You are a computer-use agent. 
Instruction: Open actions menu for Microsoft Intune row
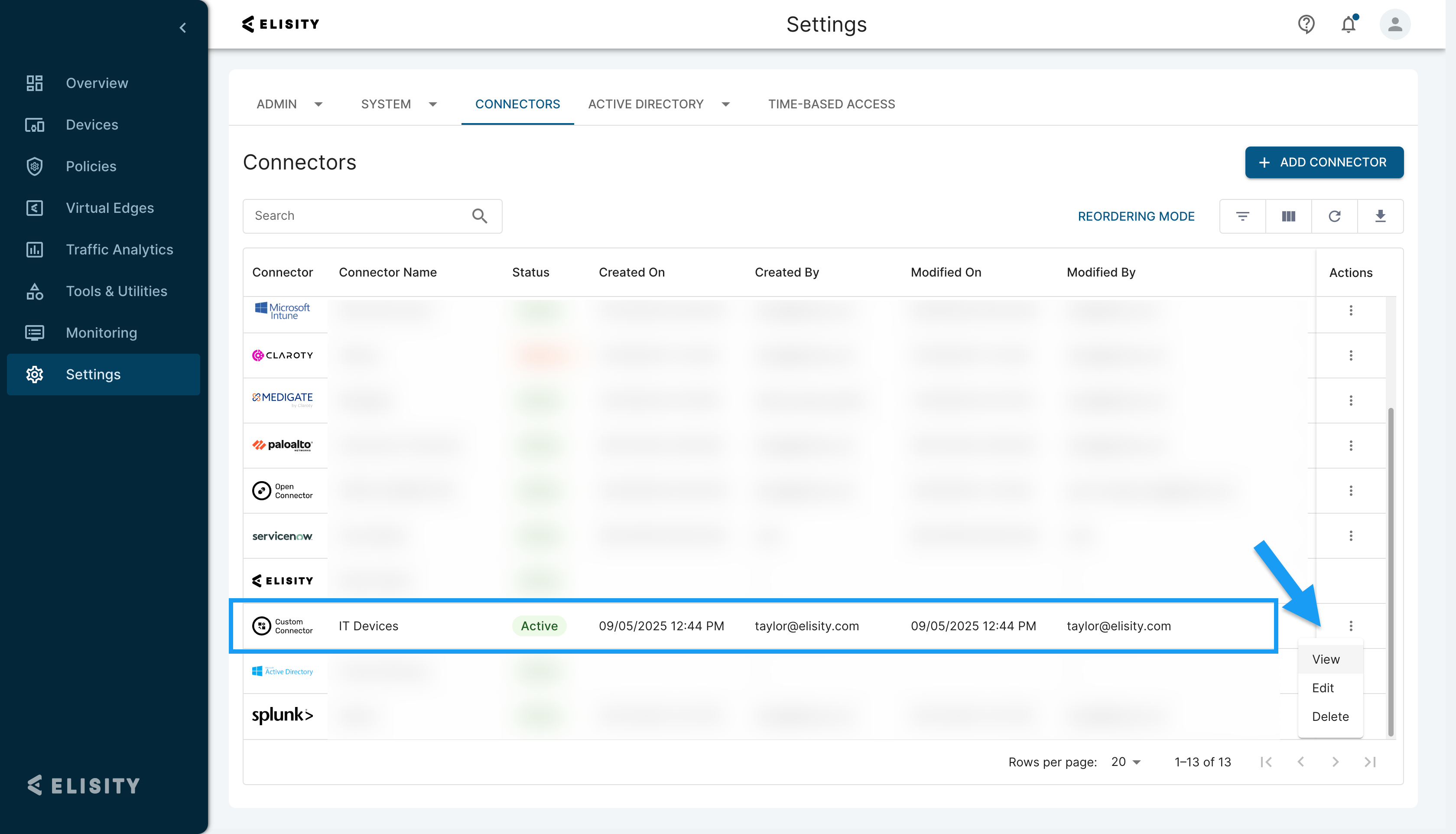tap(1351, 310)
